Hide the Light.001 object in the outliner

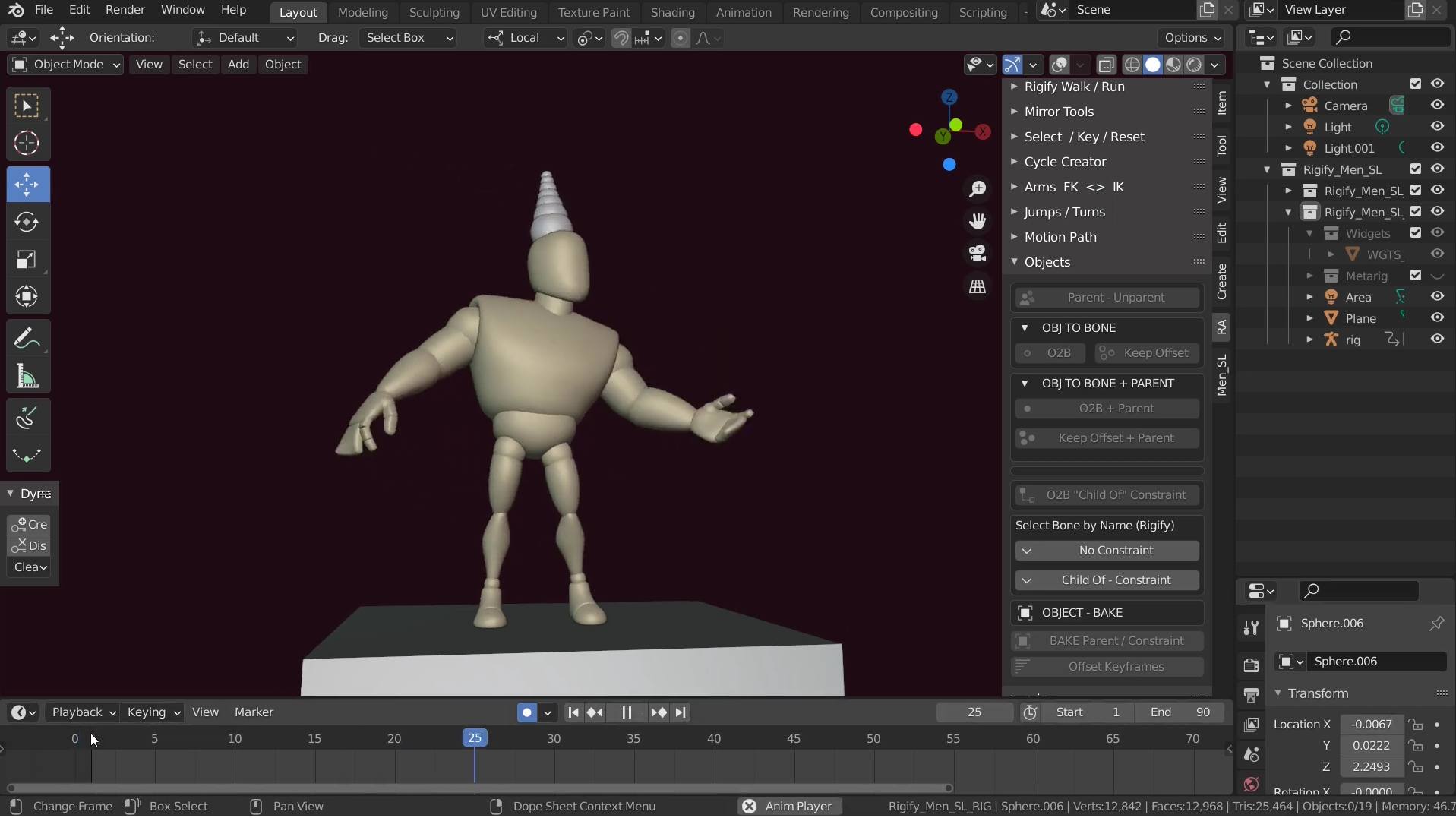1439,148
